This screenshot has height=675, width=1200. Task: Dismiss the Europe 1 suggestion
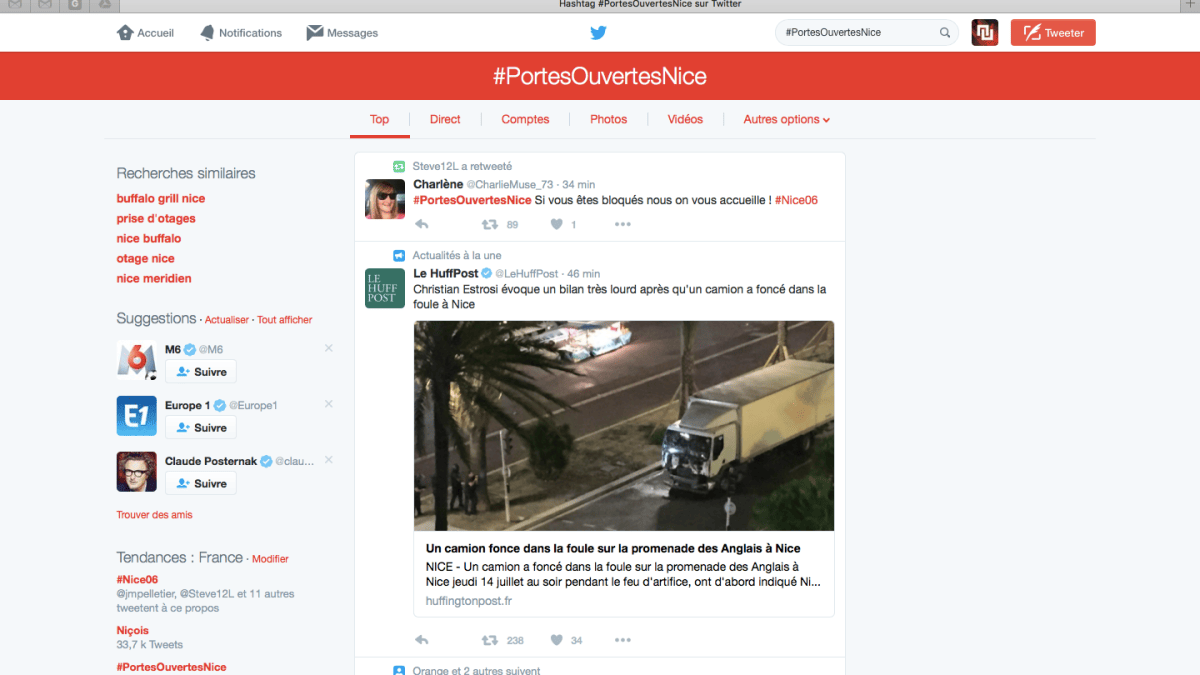coord(329,404)
